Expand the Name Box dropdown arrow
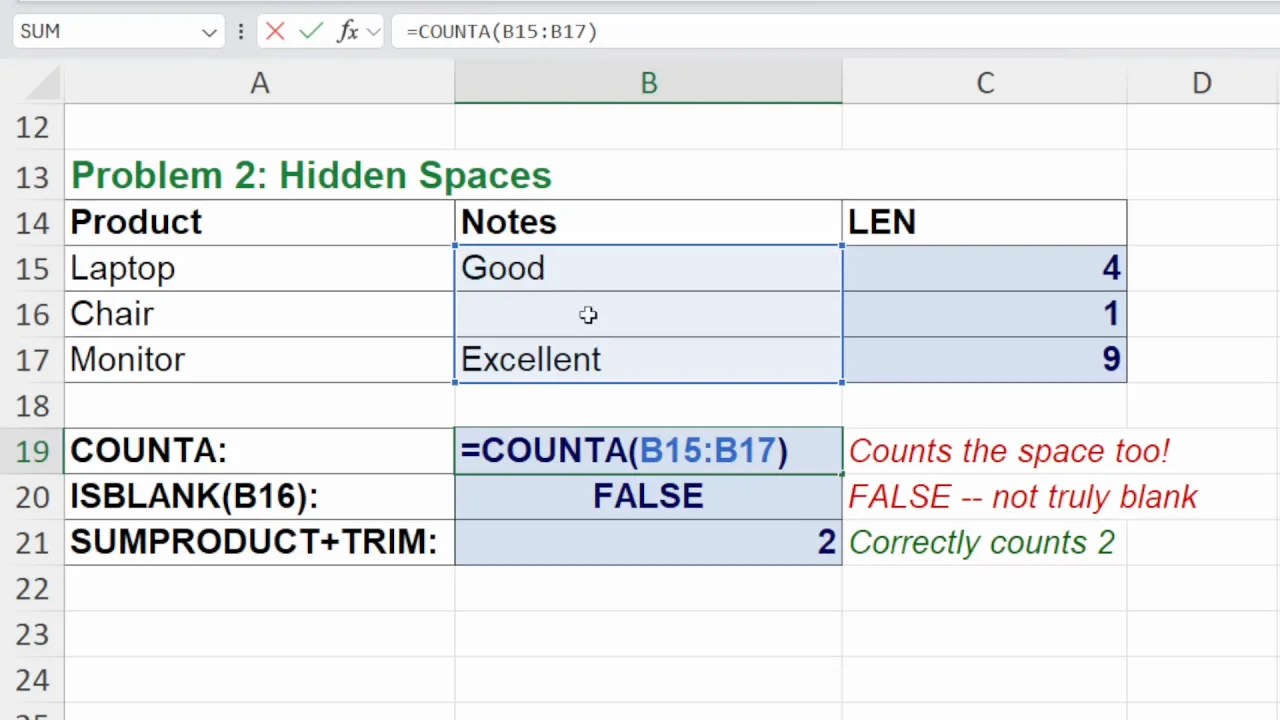The height and width of the screenshot is (720, 1280). [209, 32]
